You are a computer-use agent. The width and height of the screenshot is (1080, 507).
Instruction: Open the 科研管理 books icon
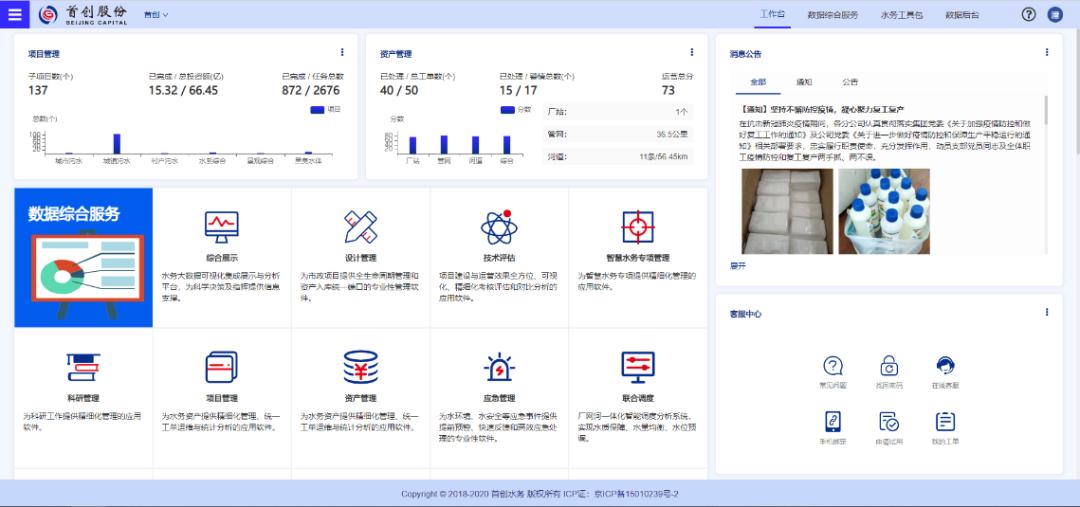[83, 367]
